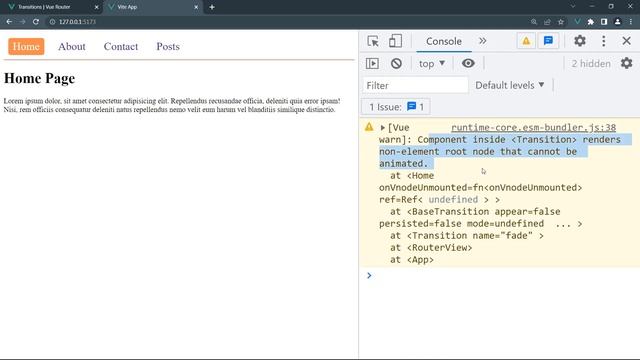Open console settings gear beside 2 hidden

(627, 63)
